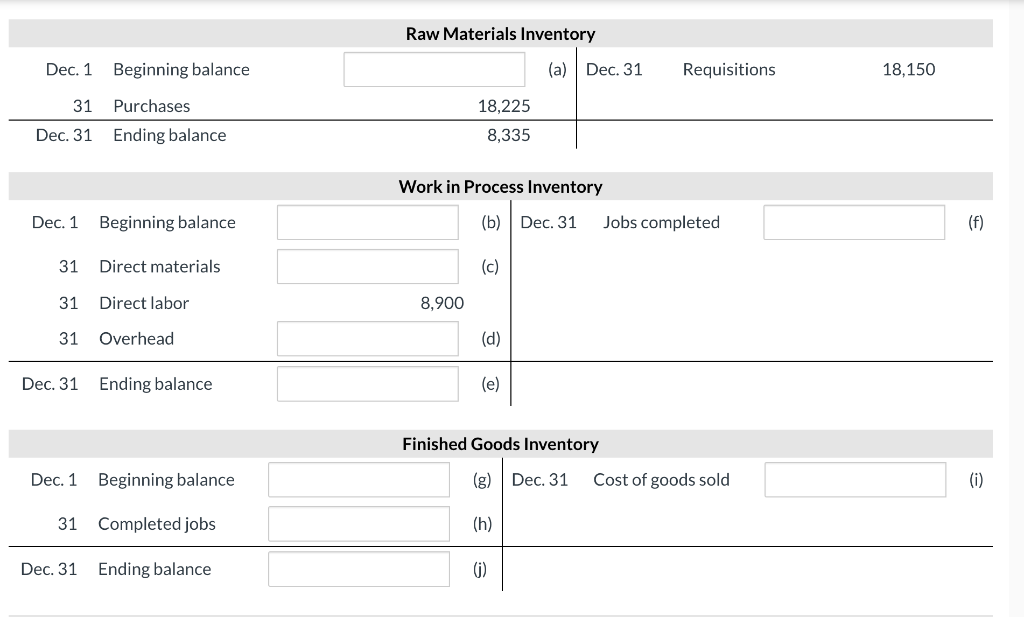Select Work in Process ending balance field (e)
This screenshot has height=617, width=1024.
coord(367,384)
